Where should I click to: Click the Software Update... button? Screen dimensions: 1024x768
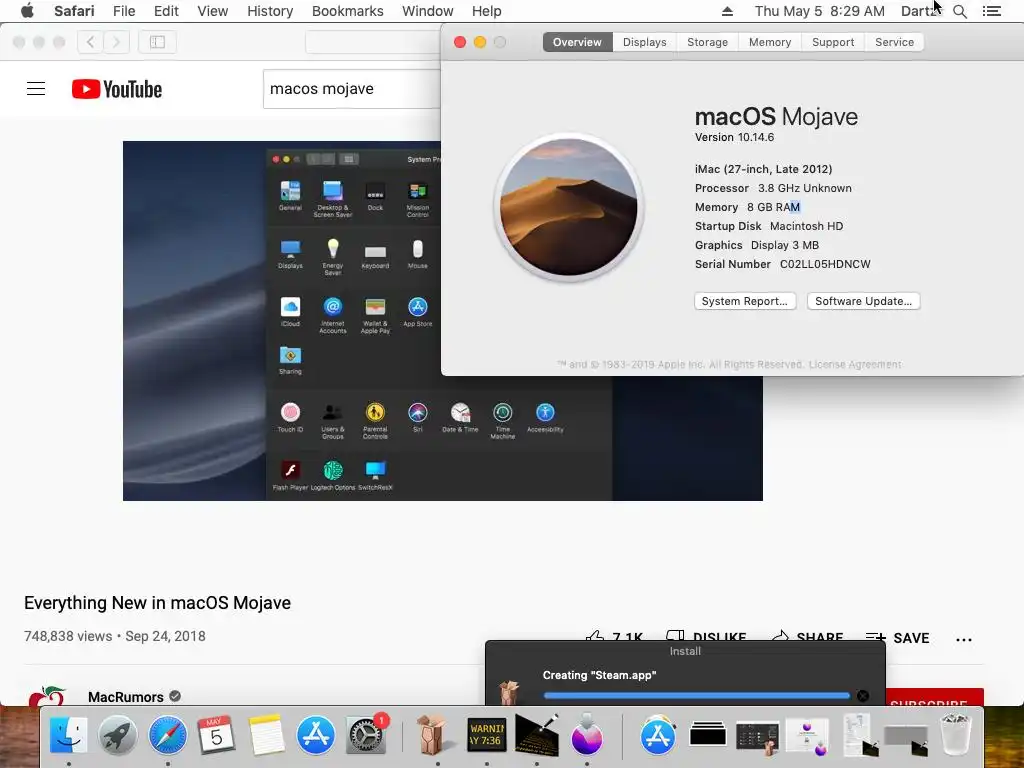coord(863,301)
